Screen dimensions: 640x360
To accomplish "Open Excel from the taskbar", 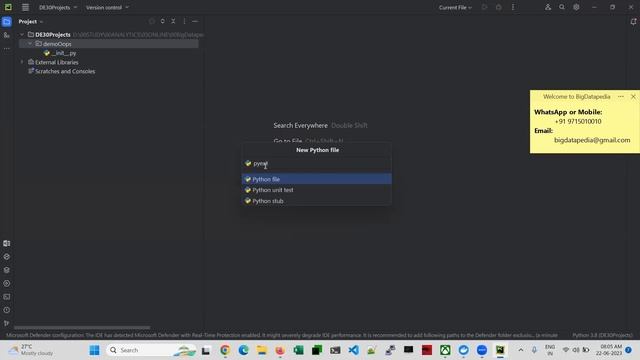I will coord(298,350).
